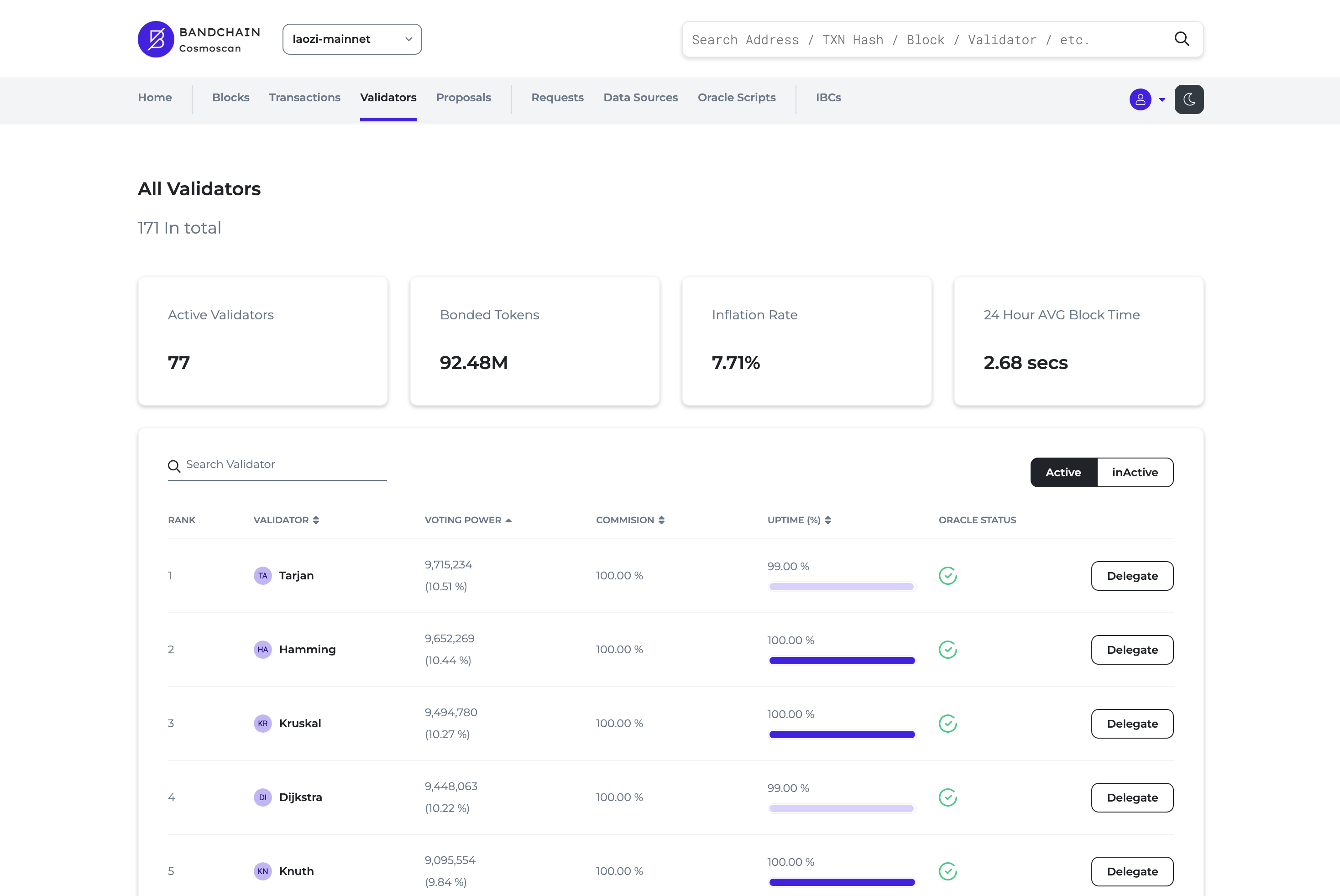The height and width of the screenshot is (896, 1340).
Task: Click Hamming's HA avatar icon
Action: point(262,649)
